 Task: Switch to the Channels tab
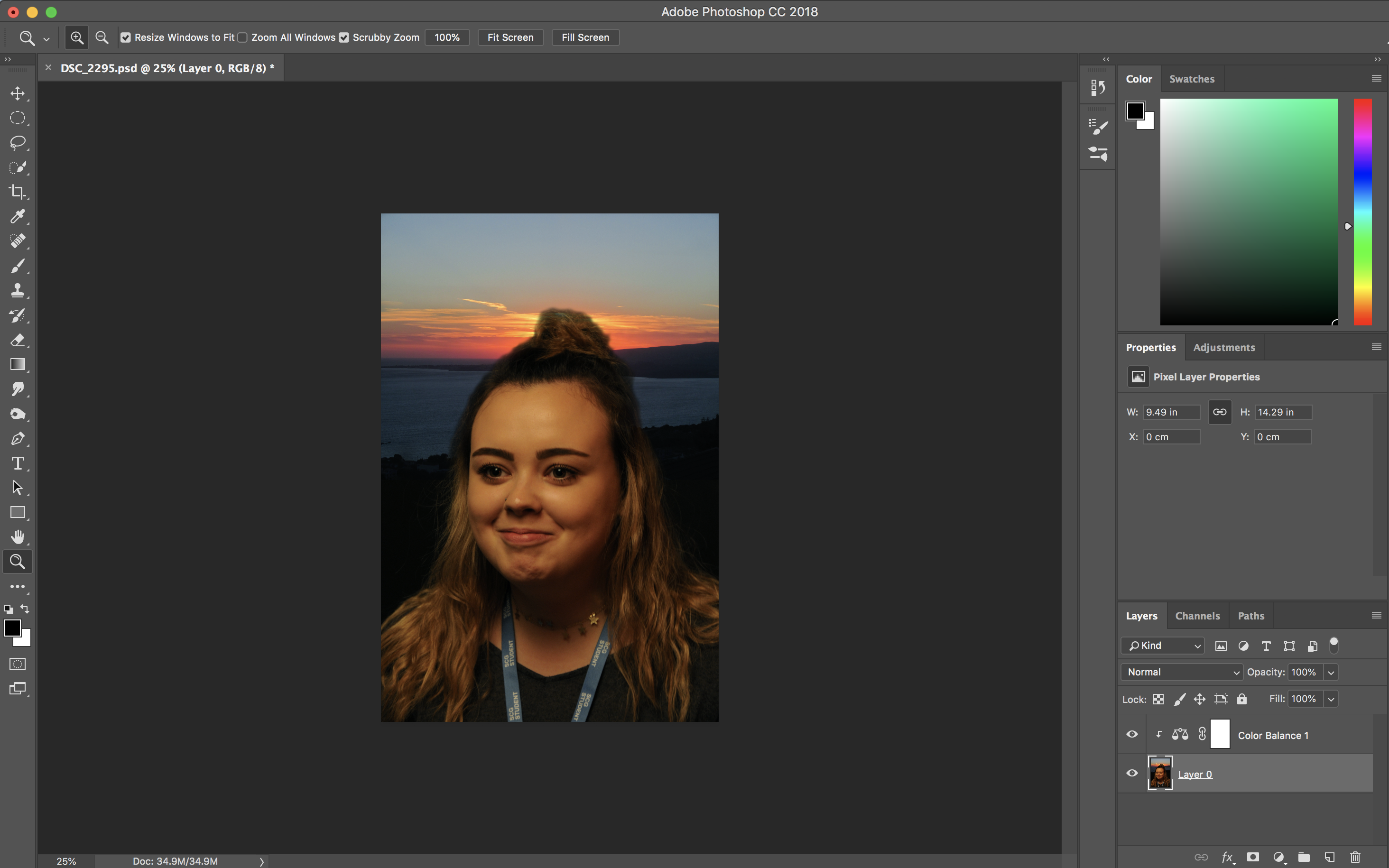pos(1197,616)
